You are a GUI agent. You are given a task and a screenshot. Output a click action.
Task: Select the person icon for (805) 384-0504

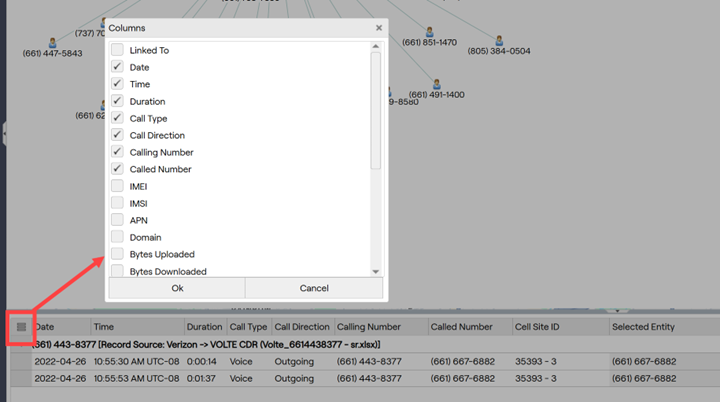[x=499, y=40]
